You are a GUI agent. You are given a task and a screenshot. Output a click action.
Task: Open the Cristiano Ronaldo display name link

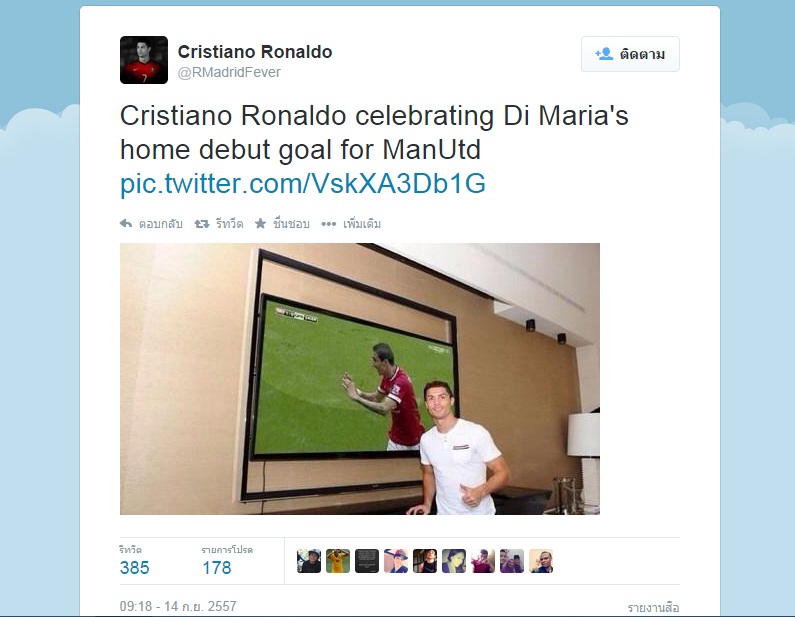255,52
